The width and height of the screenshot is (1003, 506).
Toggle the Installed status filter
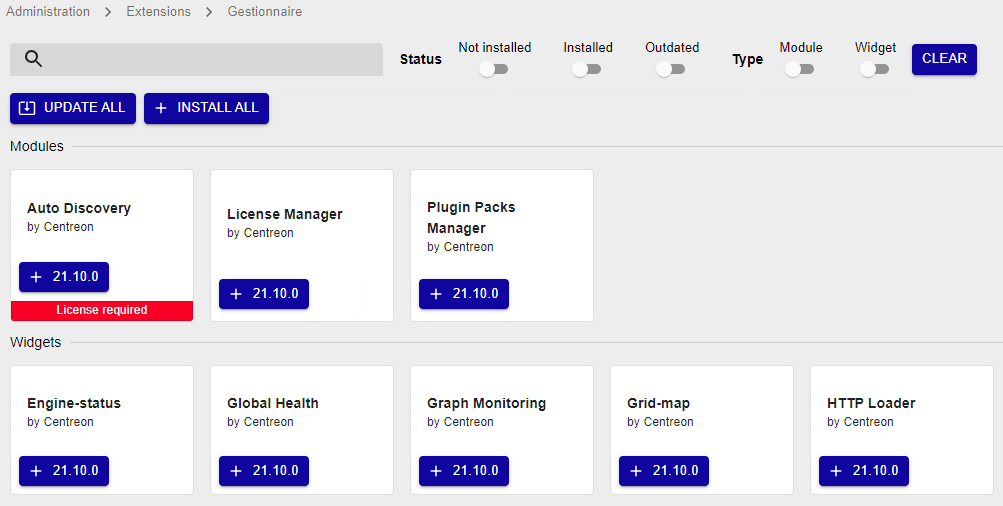pyautogui.click(x=586, y=69)
